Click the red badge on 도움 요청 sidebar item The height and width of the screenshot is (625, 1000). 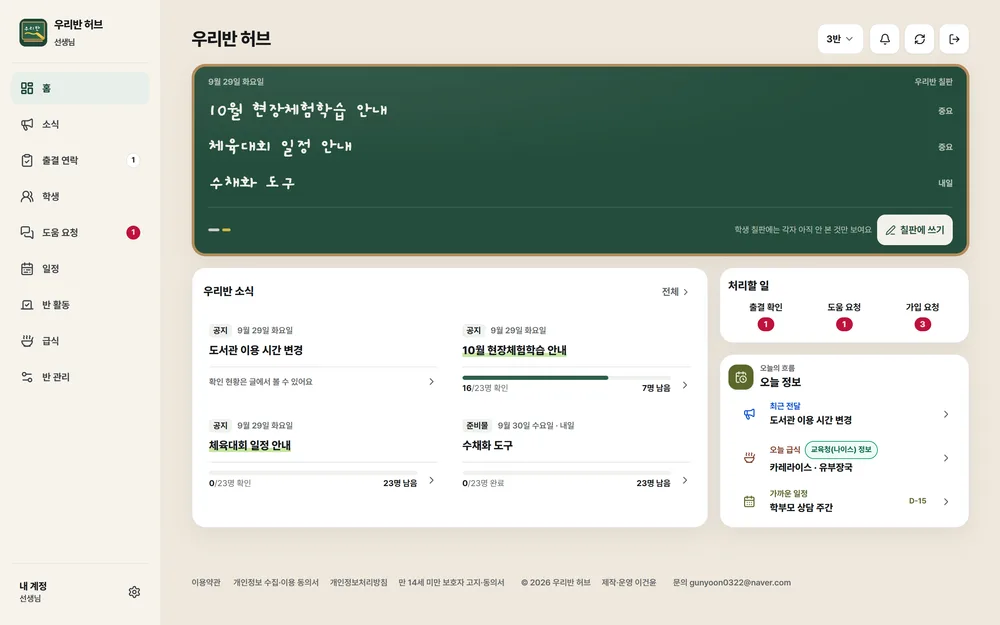[133, 232]
